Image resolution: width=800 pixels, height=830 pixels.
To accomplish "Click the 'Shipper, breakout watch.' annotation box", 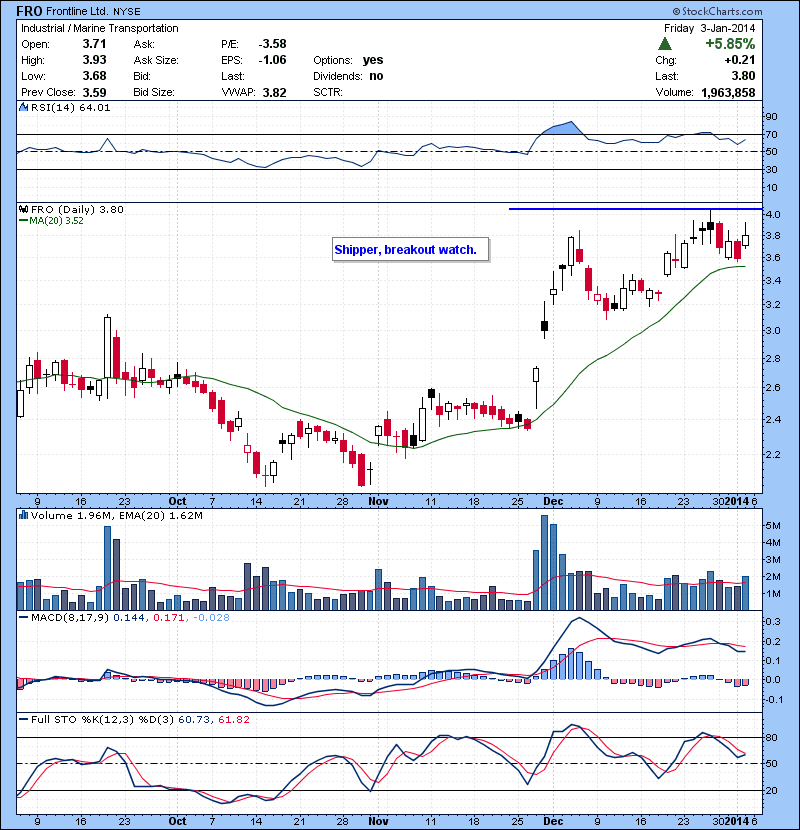I will pos(410,250).
